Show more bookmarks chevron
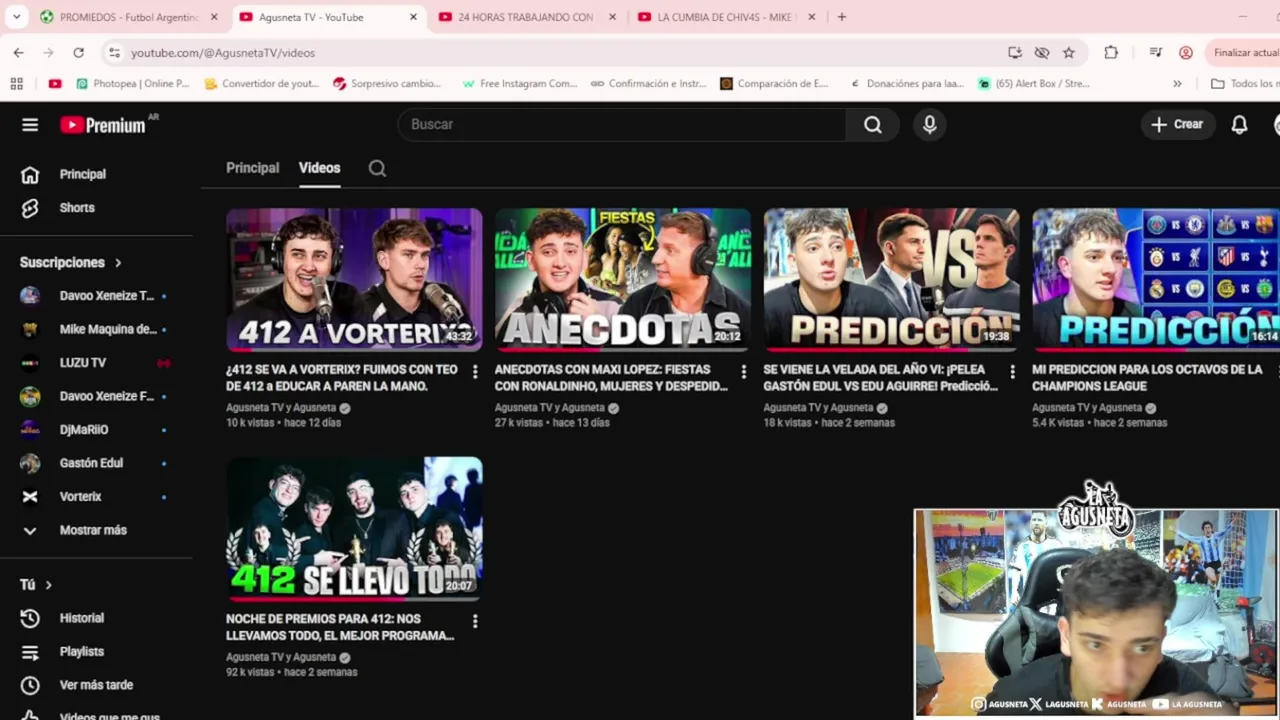This screenshot has height=720, width=1280. (1177, 83)
